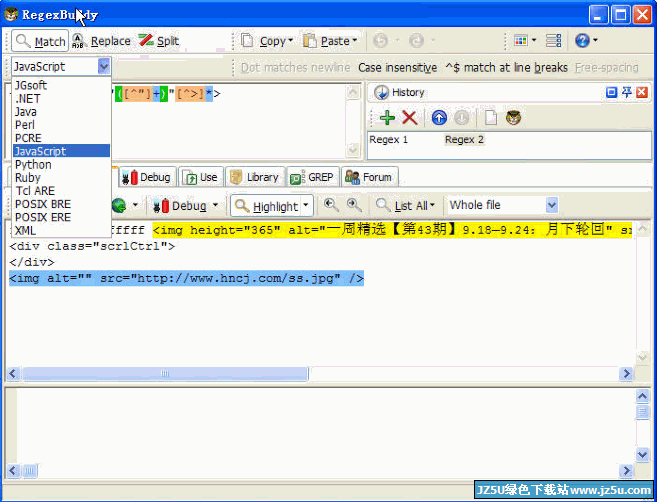Open the Highlight dropdown arrow
The image size is (657, 502).
[306, 206]
